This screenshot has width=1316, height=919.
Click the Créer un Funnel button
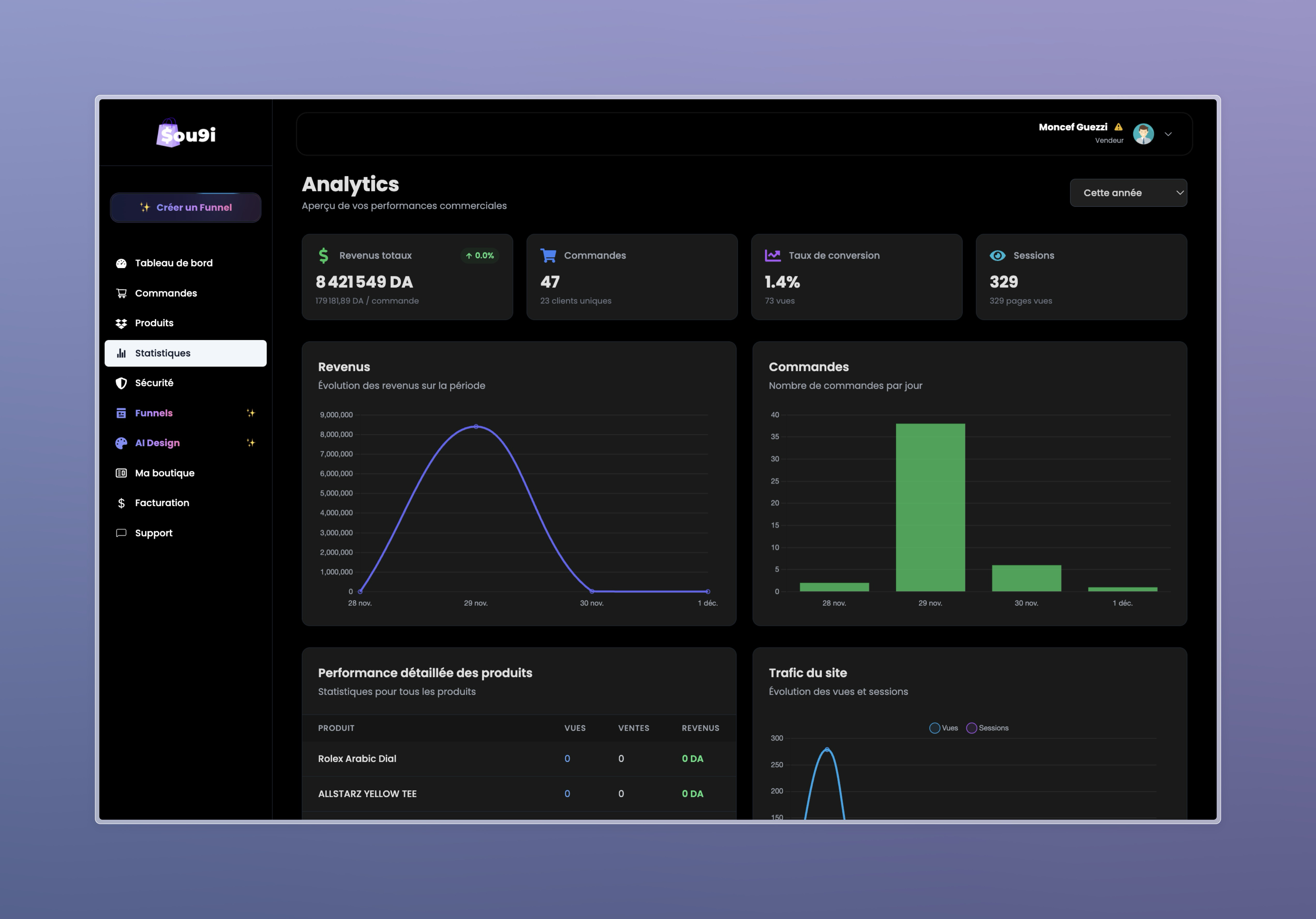[x=185, y=207]
